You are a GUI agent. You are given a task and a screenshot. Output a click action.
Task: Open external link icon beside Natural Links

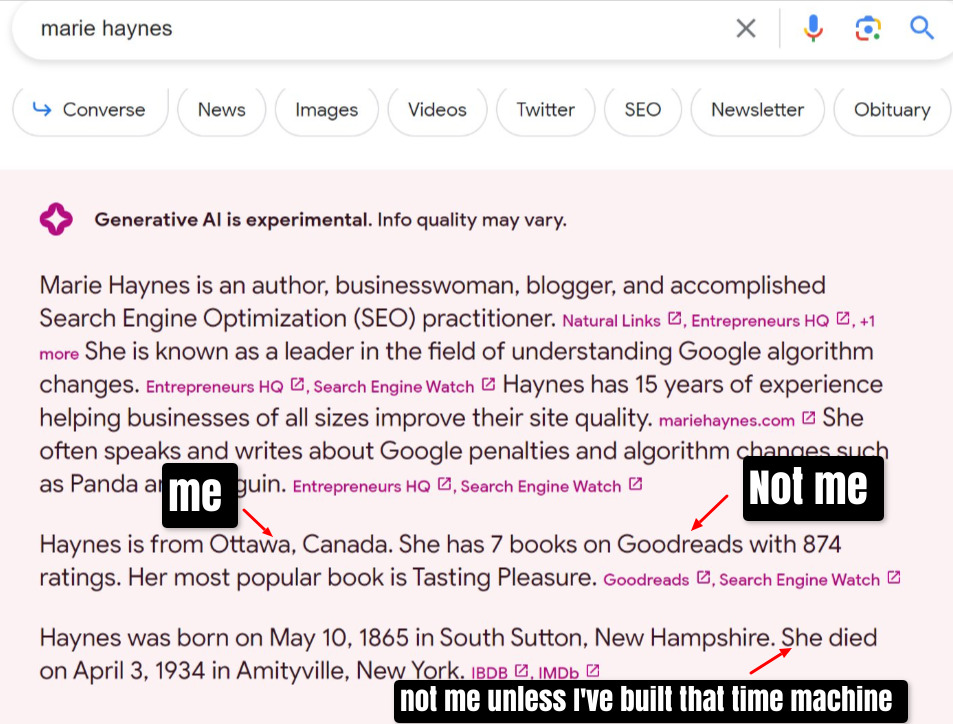click(x=675, y=320)
